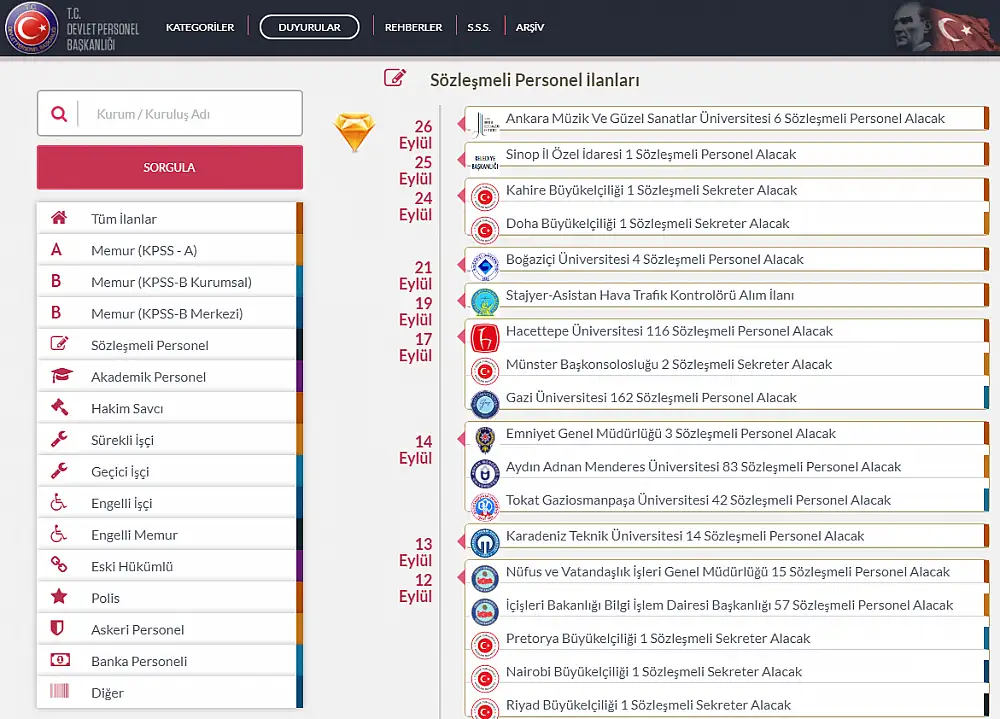The image size is (1000, 719).
Task: Click the Hacettepe Üniversitesi red logo
Action: coord(485,338)
